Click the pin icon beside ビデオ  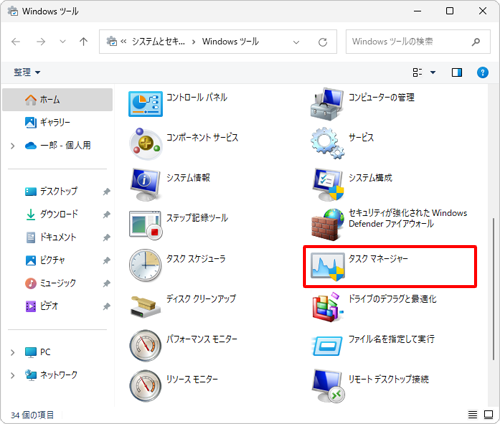(106, 306)
